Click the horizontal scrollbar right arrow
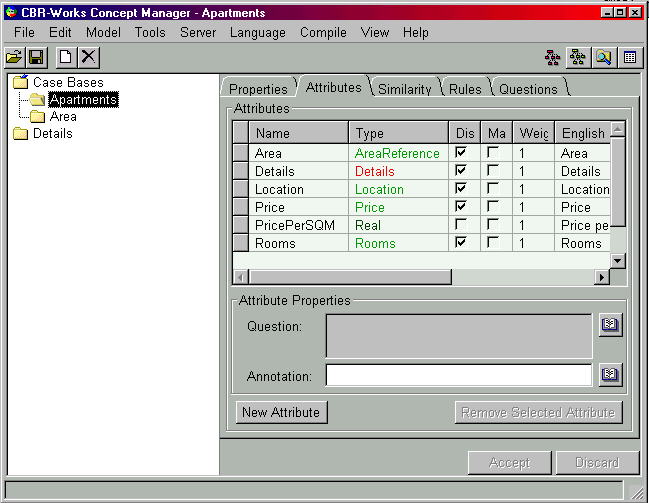The height and width of the screenshot is (503, 649). click(x=601, y=277)
